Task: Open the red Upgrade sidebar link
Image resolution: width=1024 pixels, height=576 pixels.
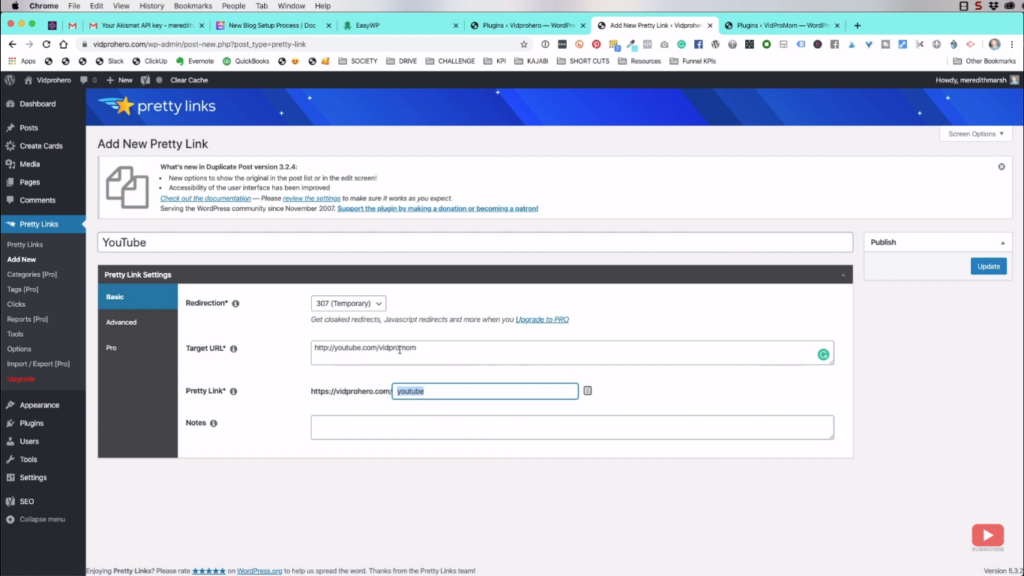Action: 21,379
